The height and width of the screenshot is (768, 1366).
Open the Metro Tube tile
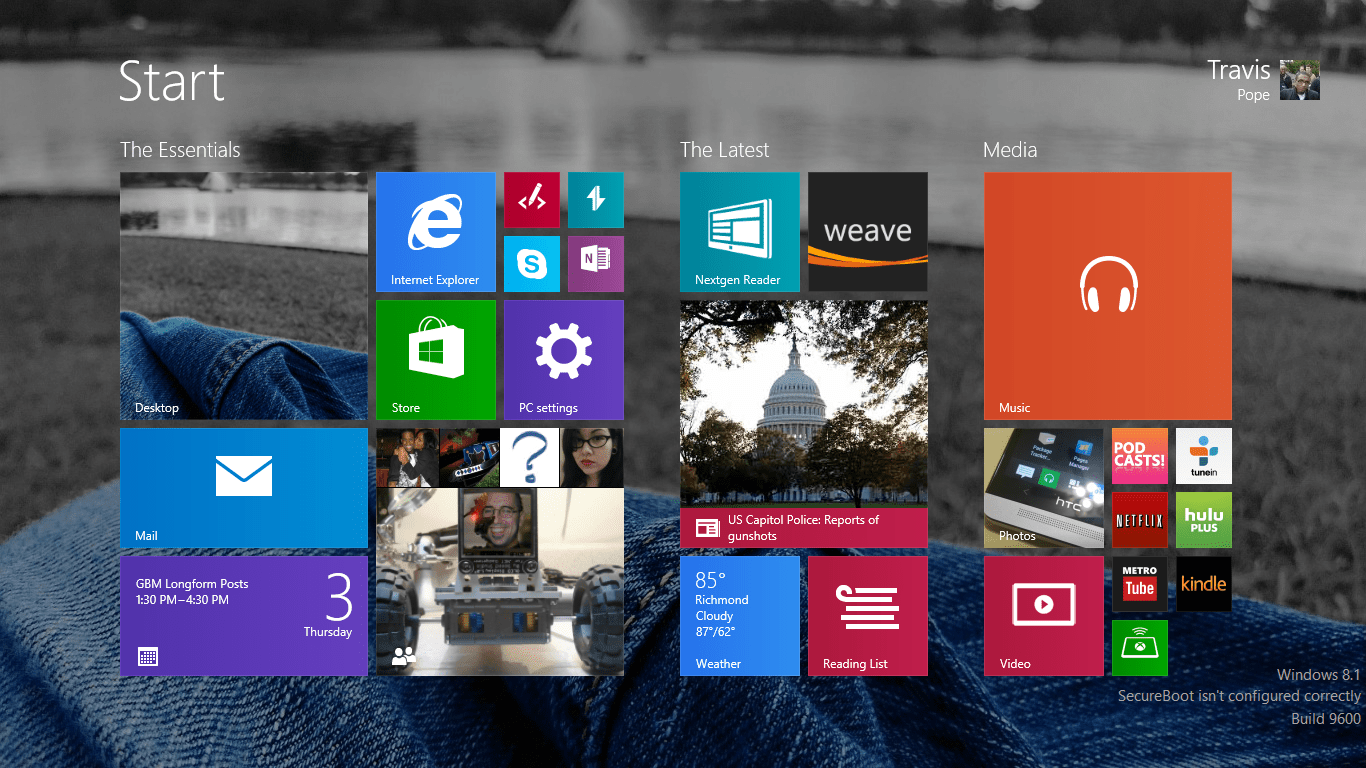[x=1139, y=584]
